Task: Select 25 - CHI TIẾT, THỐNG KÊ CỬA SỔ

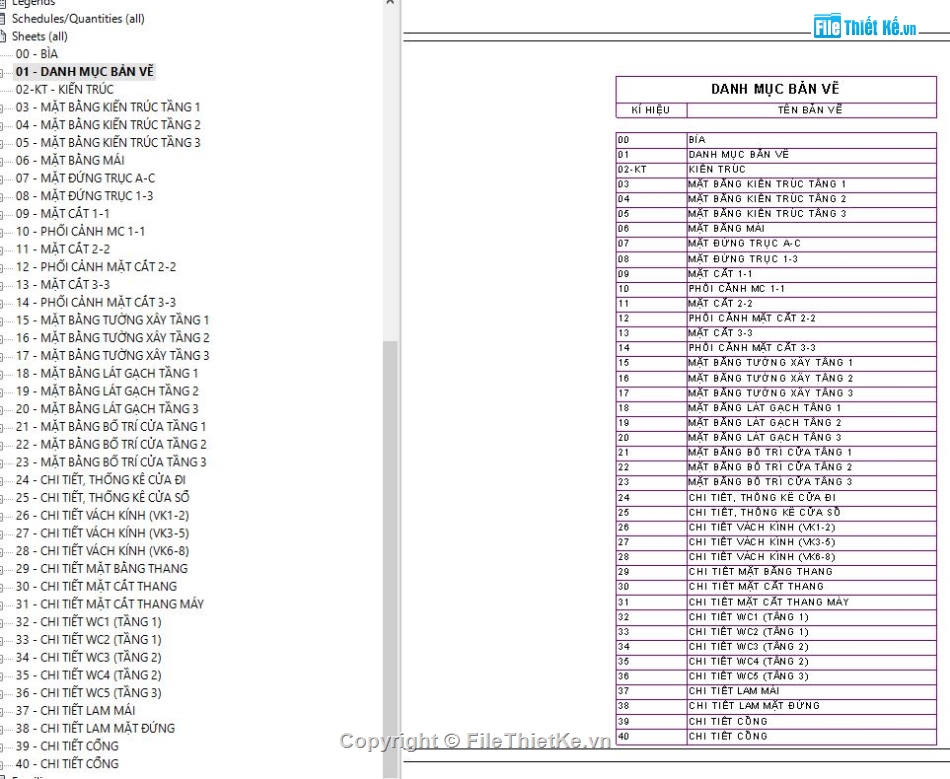Action: coord(102,497)
